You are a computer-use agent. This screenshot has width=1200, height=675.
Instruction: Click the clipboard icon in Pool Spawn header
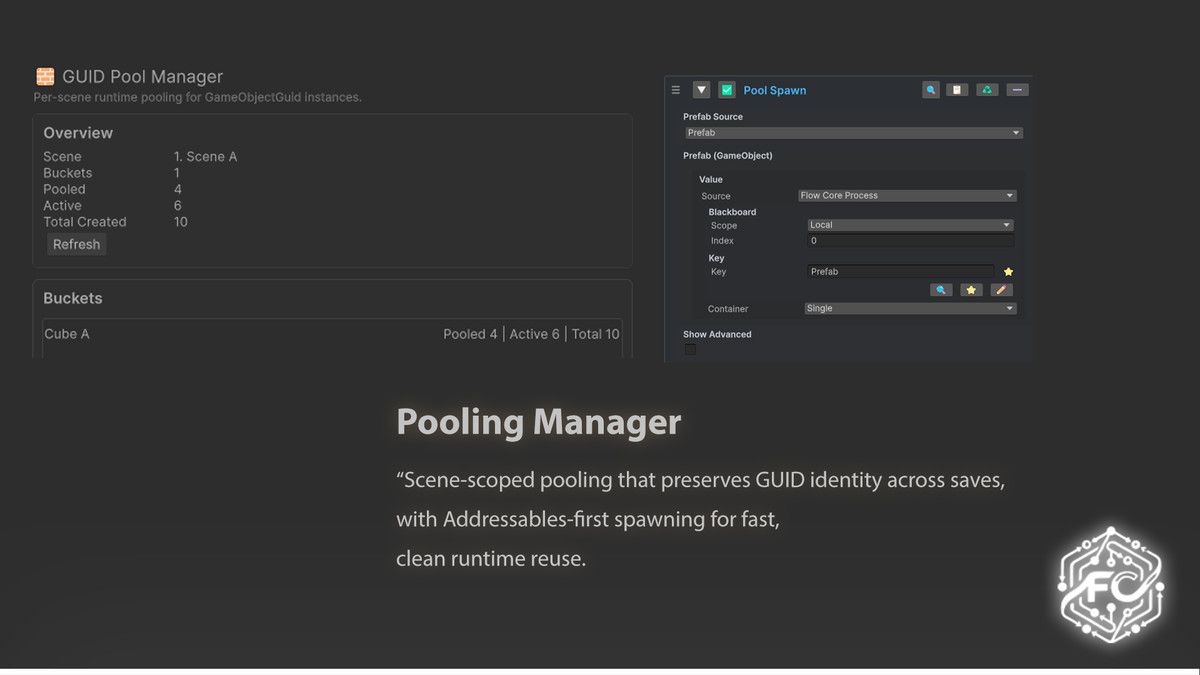coord(957,90)
